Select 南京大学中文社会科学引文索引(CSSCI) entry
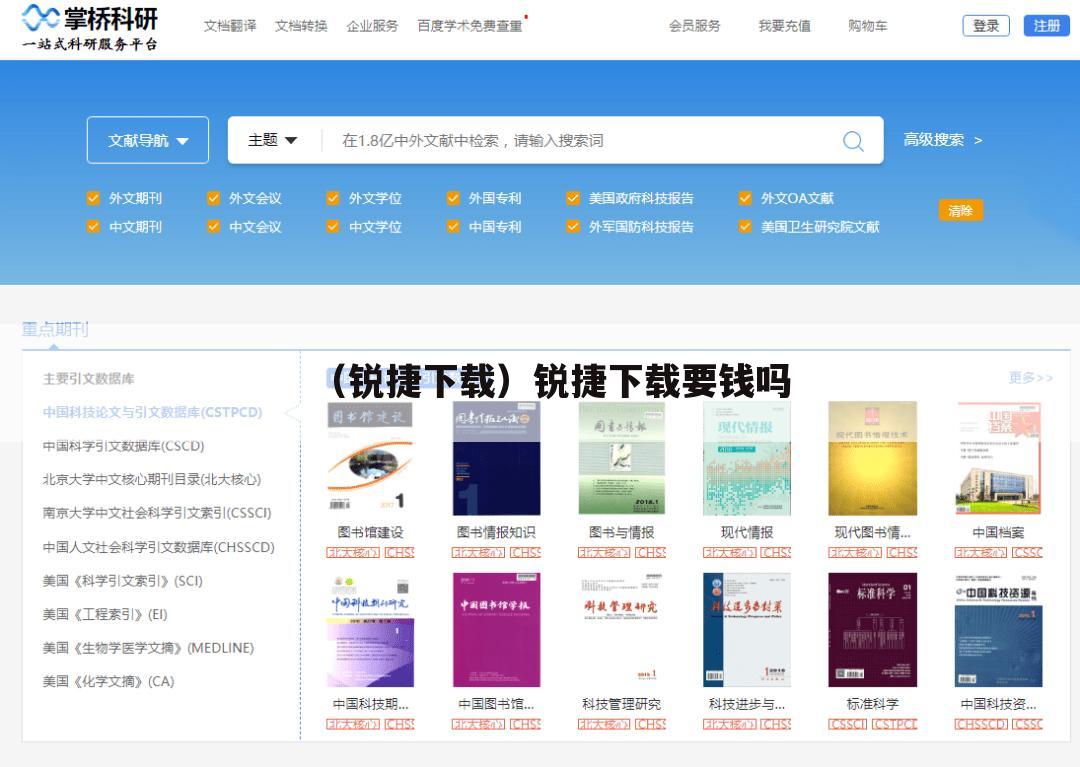 coord(157,513)
